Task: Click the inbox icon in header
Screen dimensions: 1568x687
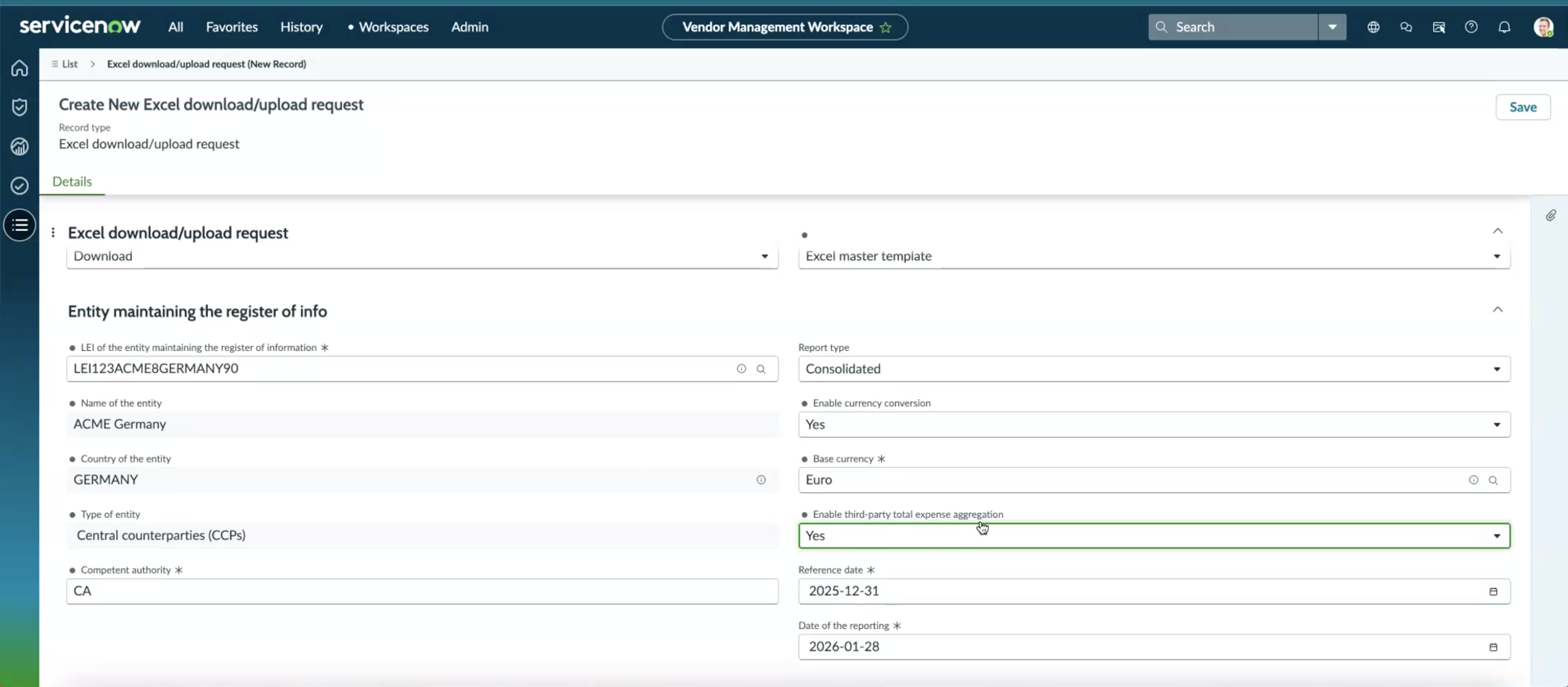Action: (x=1439, y=27)
